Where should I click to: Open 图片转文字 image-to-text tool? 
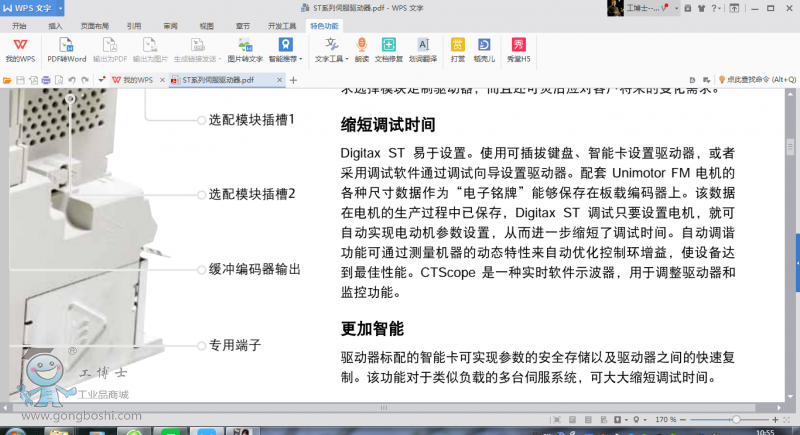[x=245, y=45]
